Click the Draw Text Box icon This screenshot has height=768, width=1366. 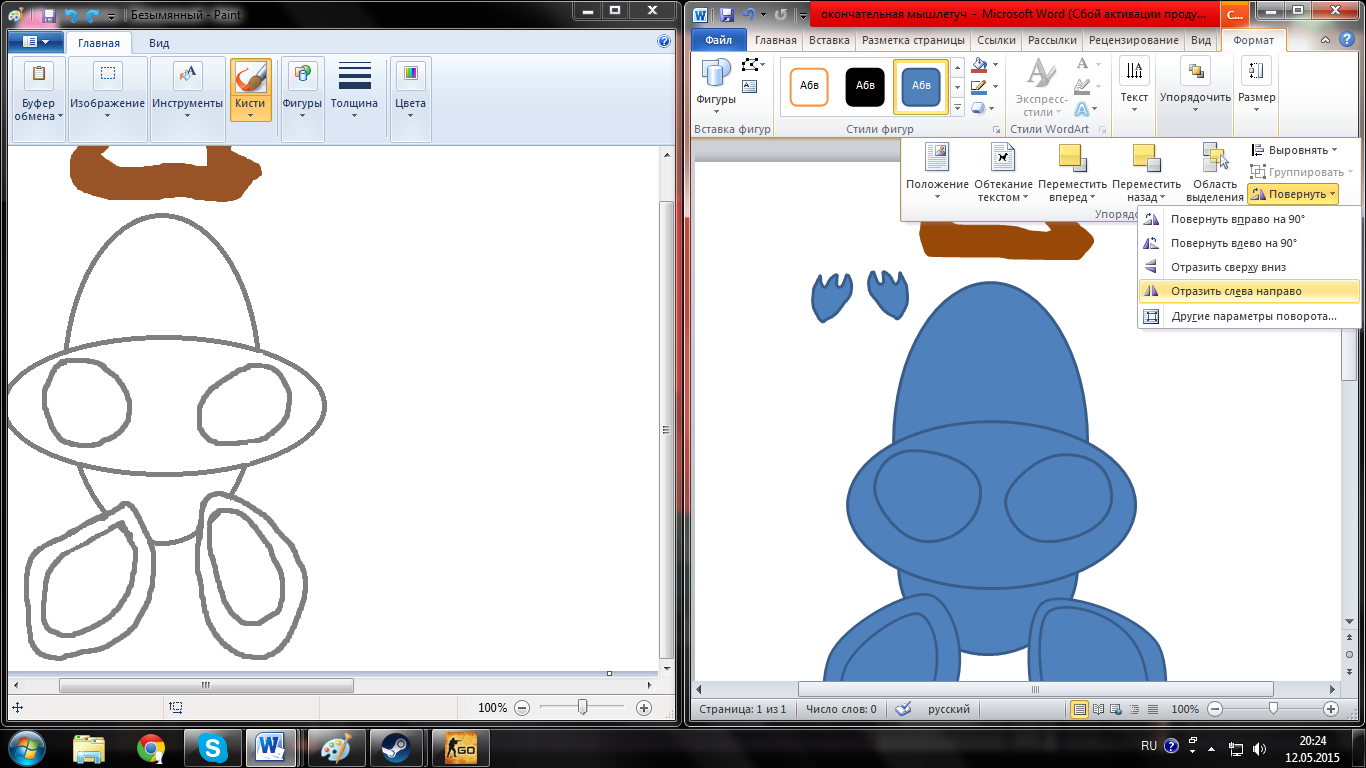[750, 87]
